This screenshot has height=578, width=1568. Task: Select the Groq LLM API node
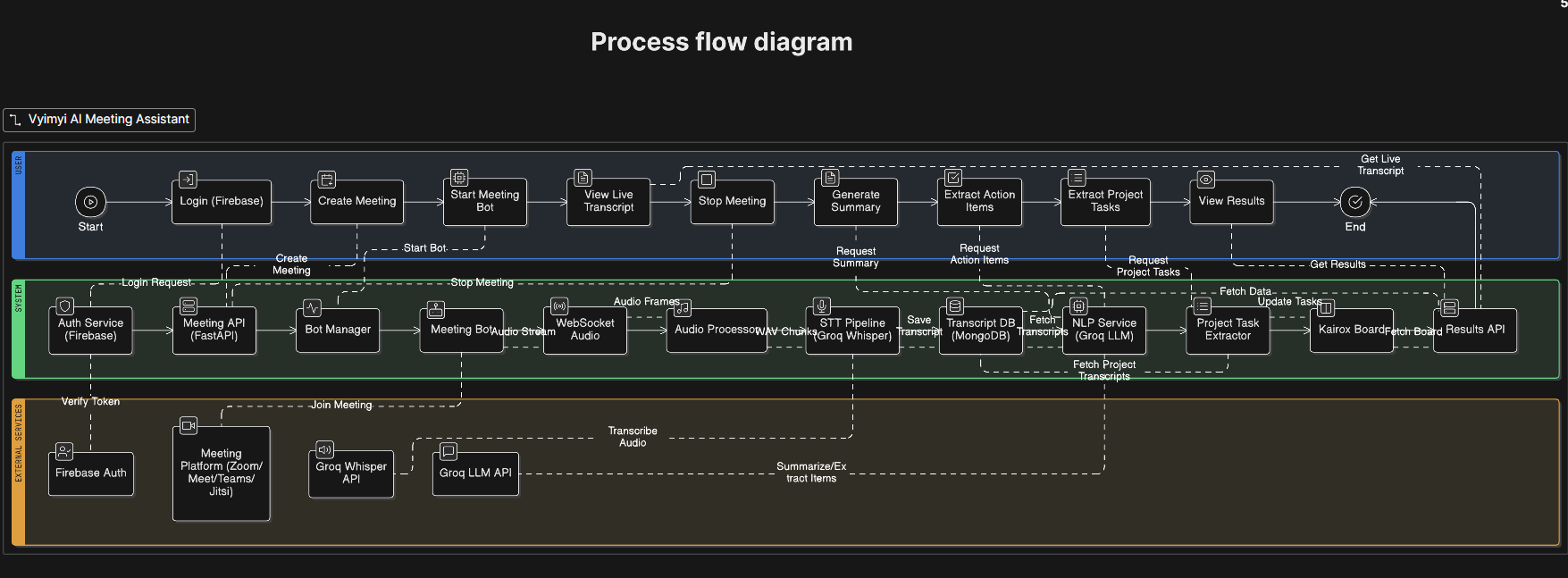[x=475, y=473]
